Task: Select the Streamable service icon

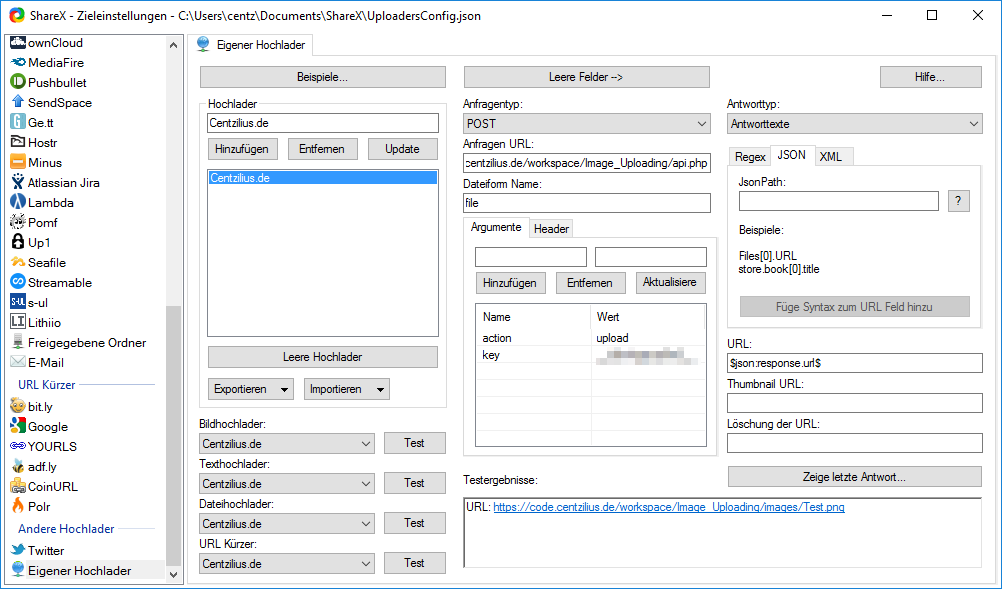Action: click(17, 282)
